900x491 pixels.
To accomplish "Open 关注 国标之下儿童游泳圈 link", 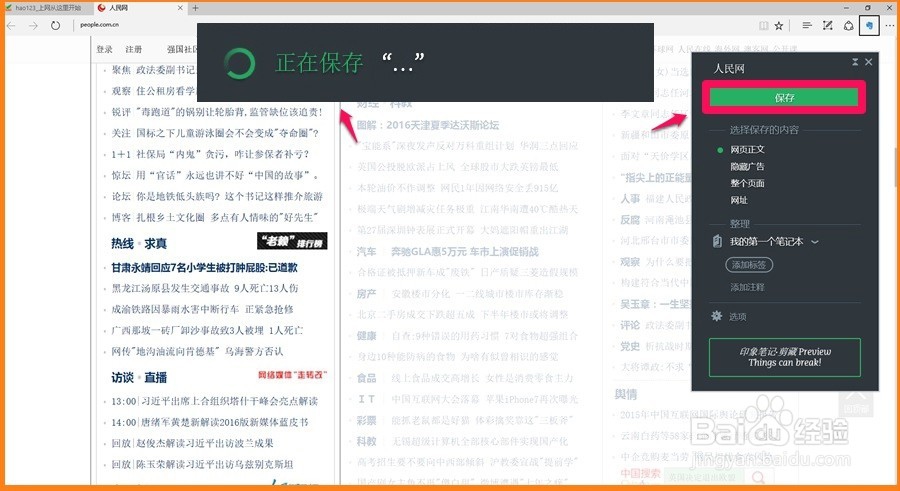I will tap(215, 133).
